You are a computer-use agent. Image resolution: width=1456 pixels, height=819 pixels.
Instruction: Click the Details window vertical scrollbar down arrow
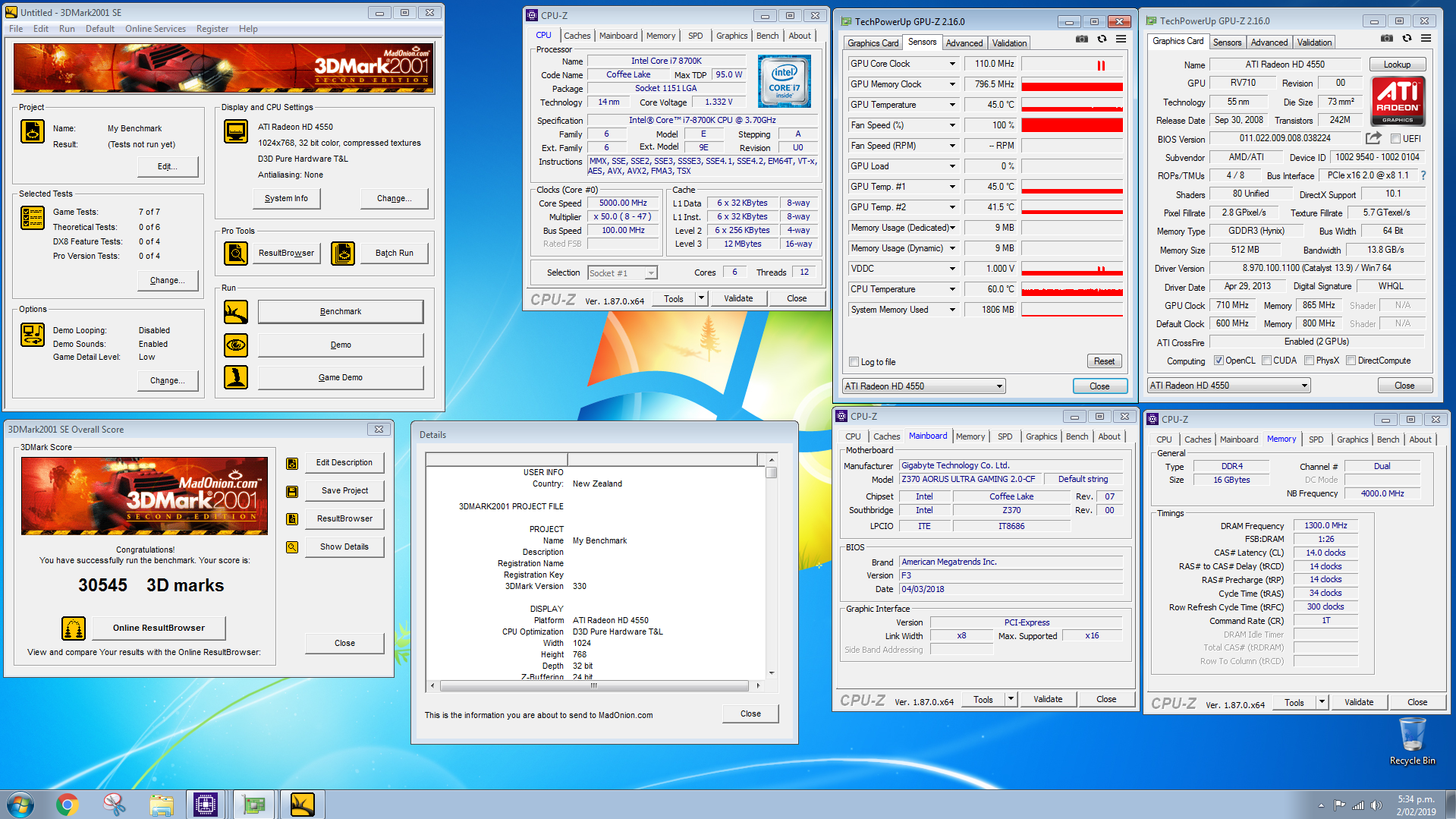point(772,673)
